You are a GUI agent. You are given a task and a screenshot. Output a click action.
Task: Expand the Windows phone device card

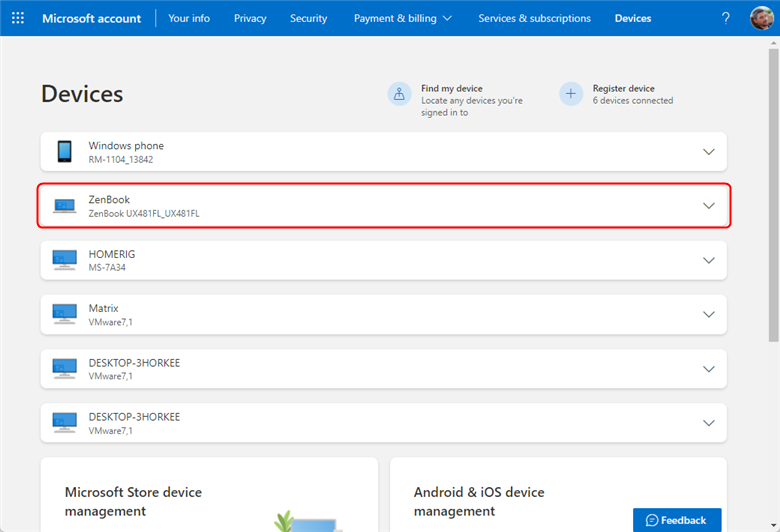coord(708,152)
